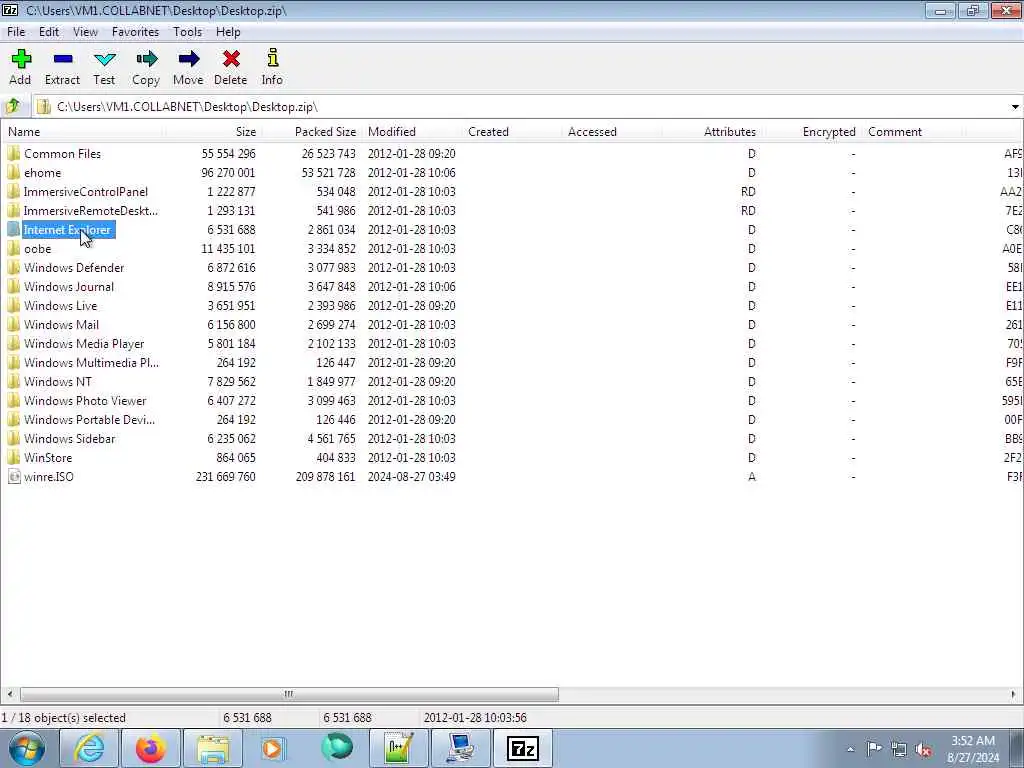
Task: Open Firefox from the taskbar
Action: 151,748
